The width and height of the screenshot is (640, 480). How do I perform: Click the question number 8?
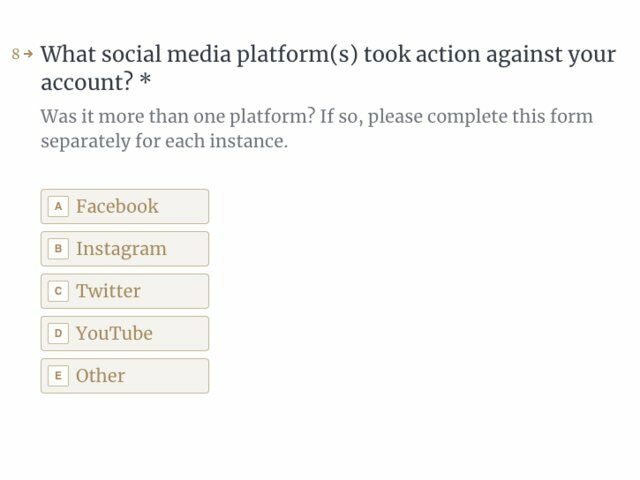pyautogui.click(x=16, y=54)
